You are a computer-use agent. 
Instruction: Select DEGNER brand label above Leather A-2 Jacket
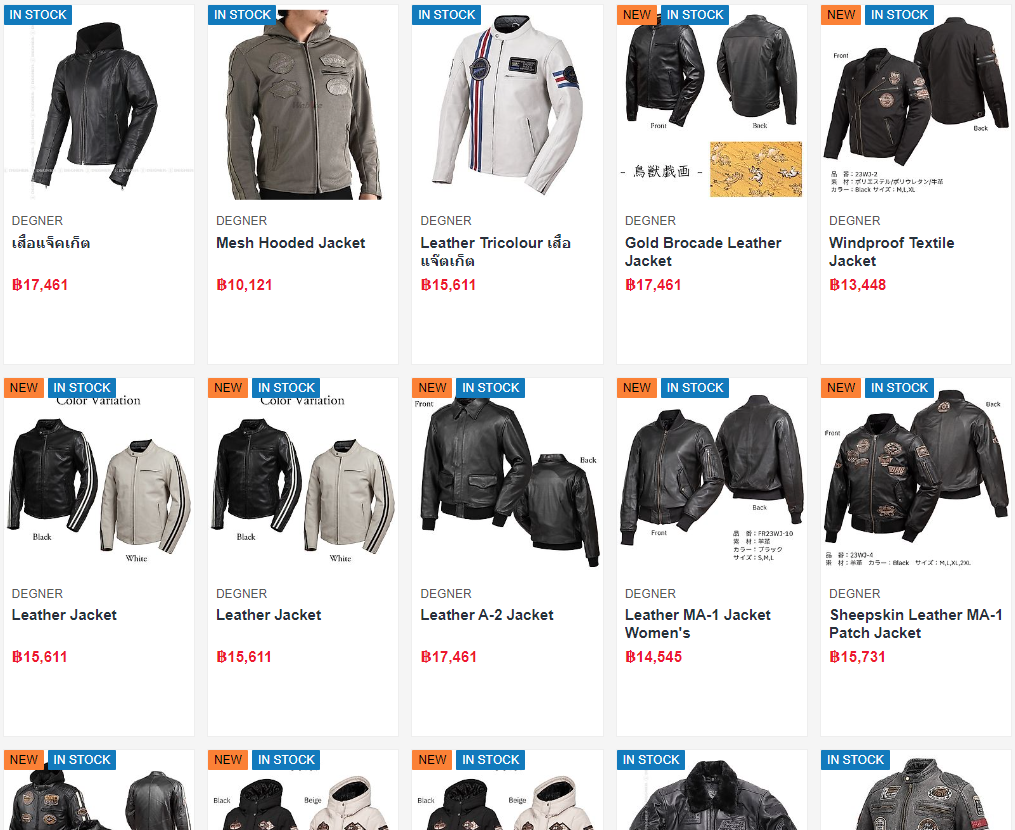(x=445, y=594)
